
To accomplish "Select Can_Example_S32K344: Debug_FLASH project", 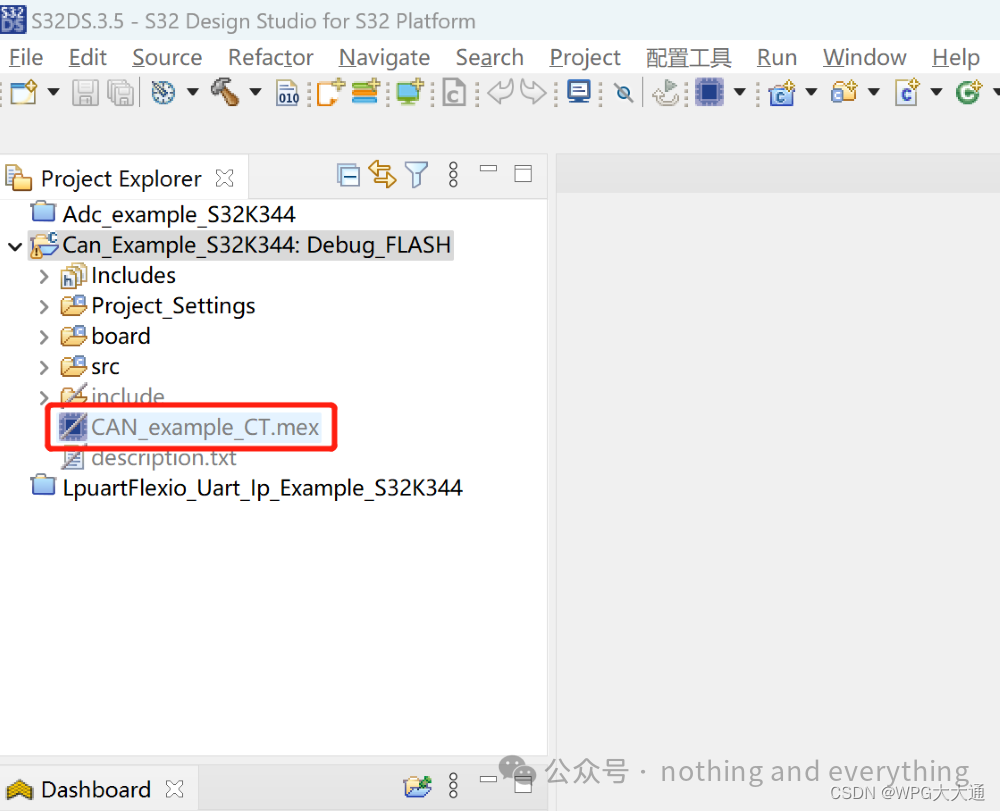I will [x=241, y=245].
